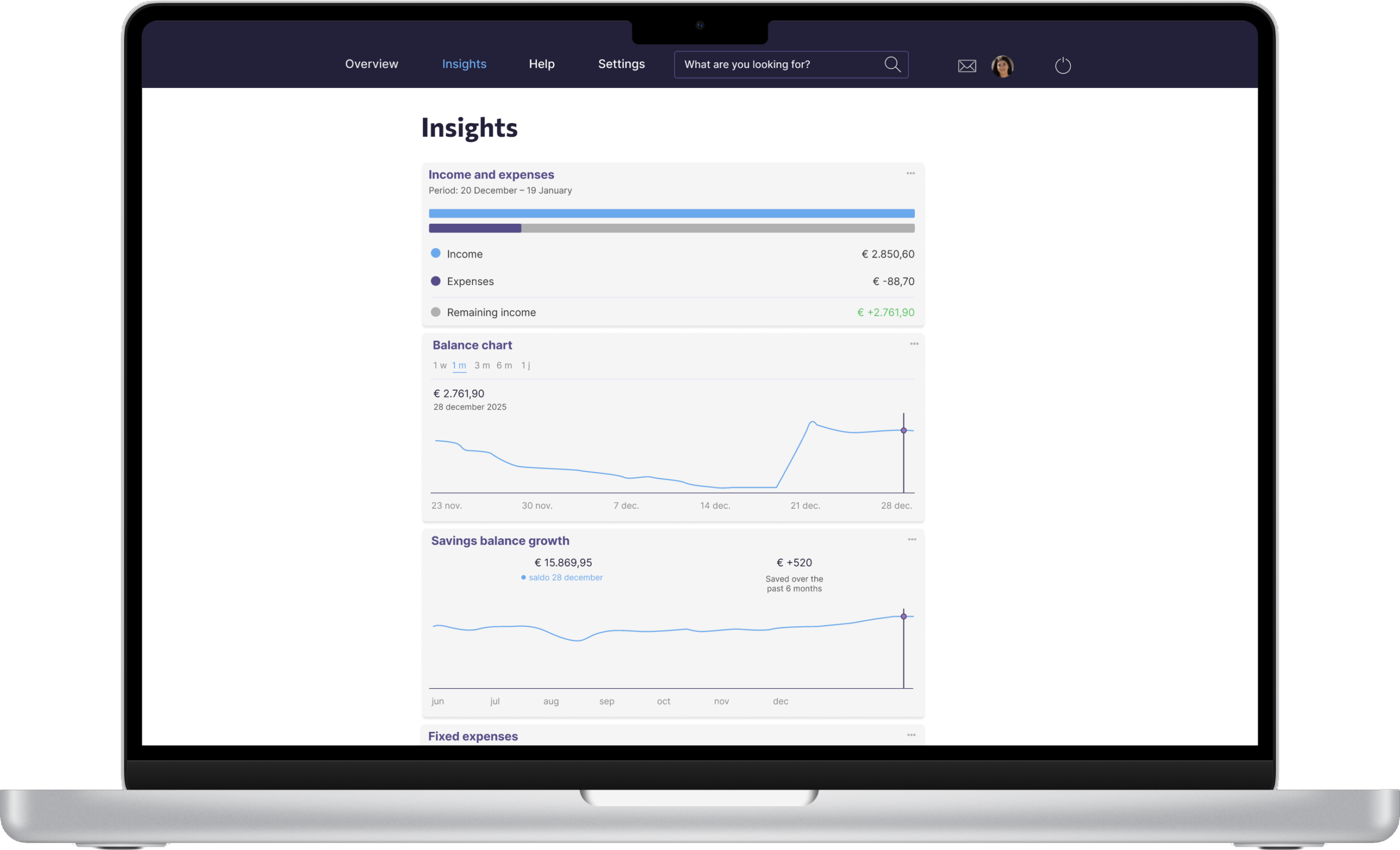
Task: Click the purple expenses progress bar
Action: [x=475, y=229]
